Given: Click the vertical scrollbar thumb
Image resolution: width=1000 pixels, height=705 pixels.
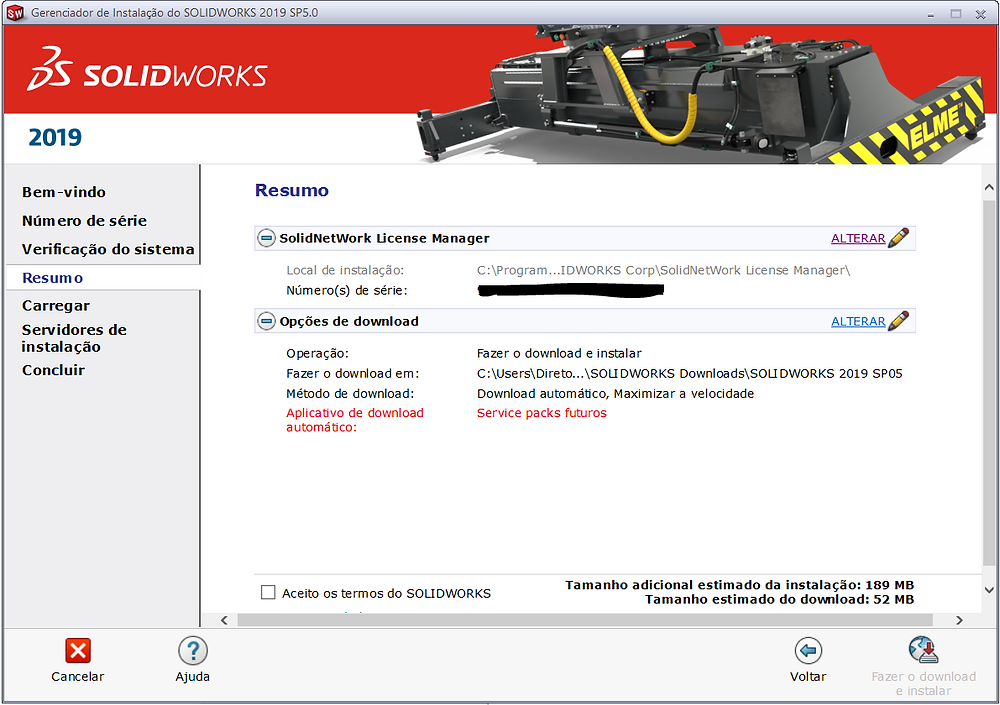Looking at the screenshot, I should click(x=989, y=383).
